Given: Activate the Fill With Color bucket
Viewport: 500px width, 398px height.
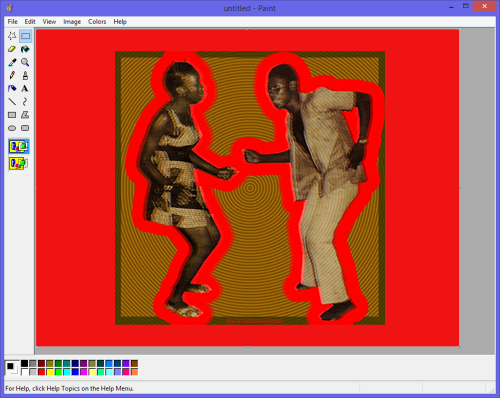Looking at the screenshot, I should pyautogui.click(x=25, y=49).
